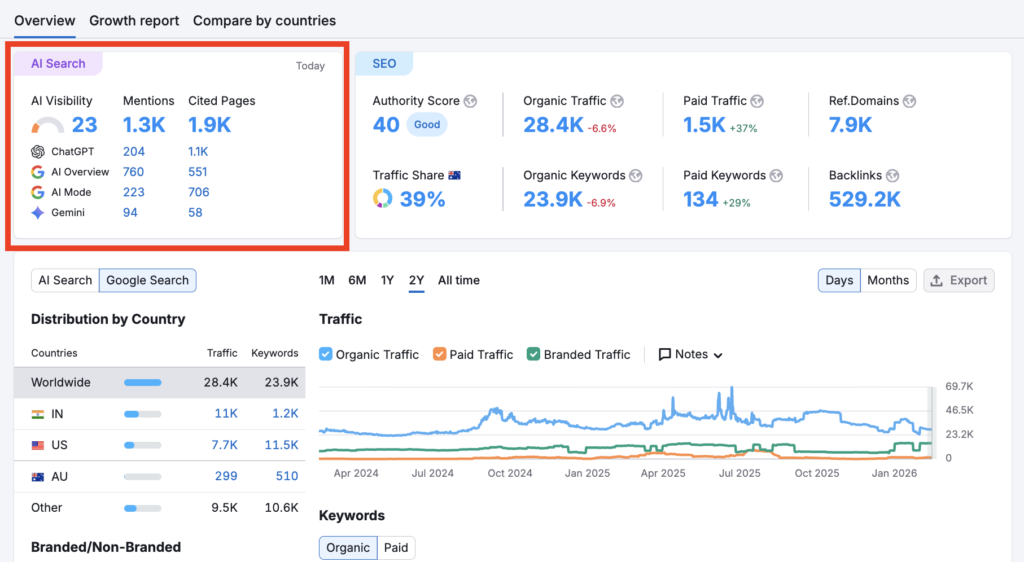Toggle the Paid Traffic checkbox
This screenshot has height=562, width=1024.
(x=439, y=354)
